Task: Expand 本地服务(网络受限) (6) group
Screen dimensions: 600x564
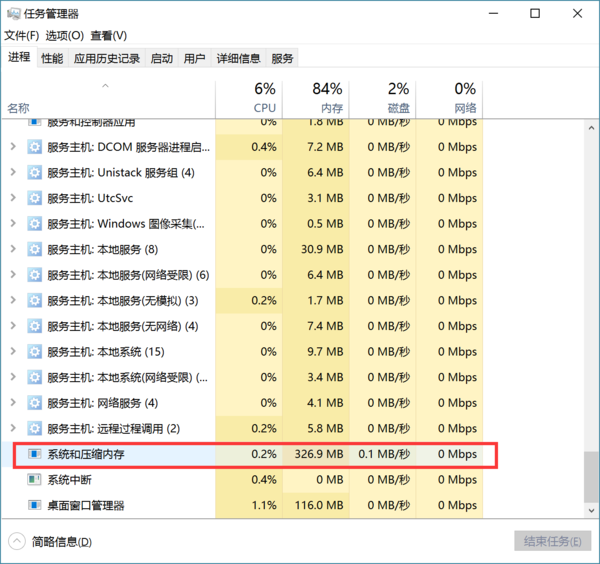Action: 13,275
